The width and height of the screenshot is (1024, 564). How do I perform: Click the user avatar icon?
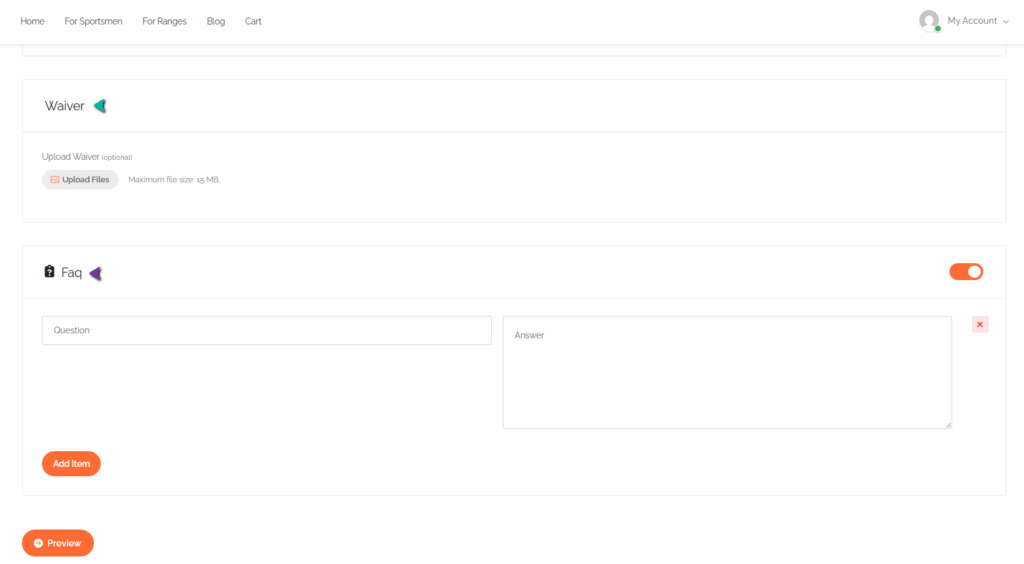point(929,21)
